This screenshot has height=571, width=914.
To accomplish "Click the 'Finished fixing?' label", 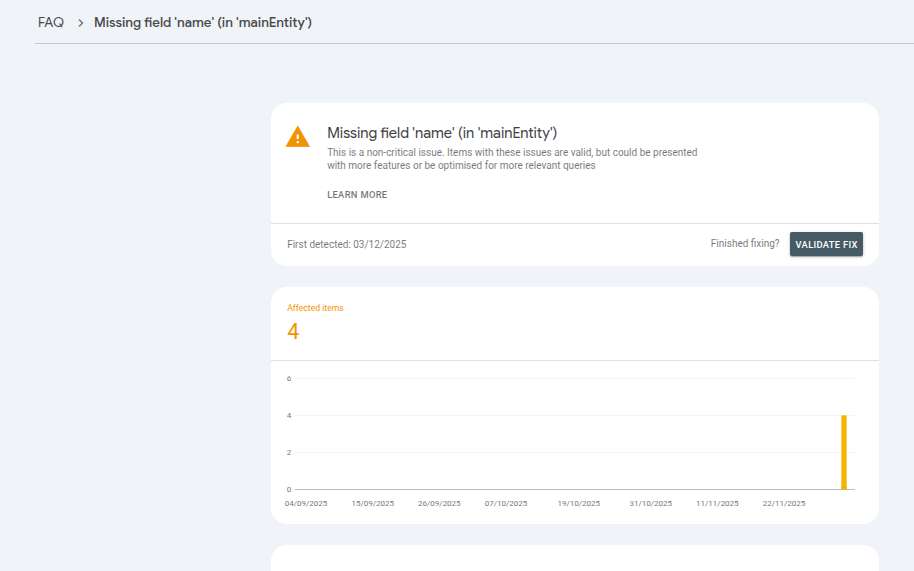I will click(x=744, y=243).
